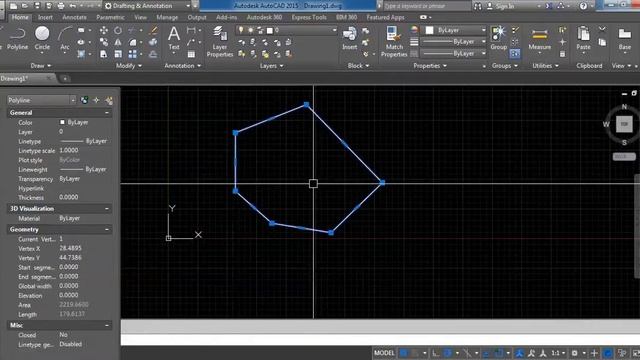The height and width of the screenshot is (360, 640).
Task: Click the command line input area
Action: pos(380,340)
